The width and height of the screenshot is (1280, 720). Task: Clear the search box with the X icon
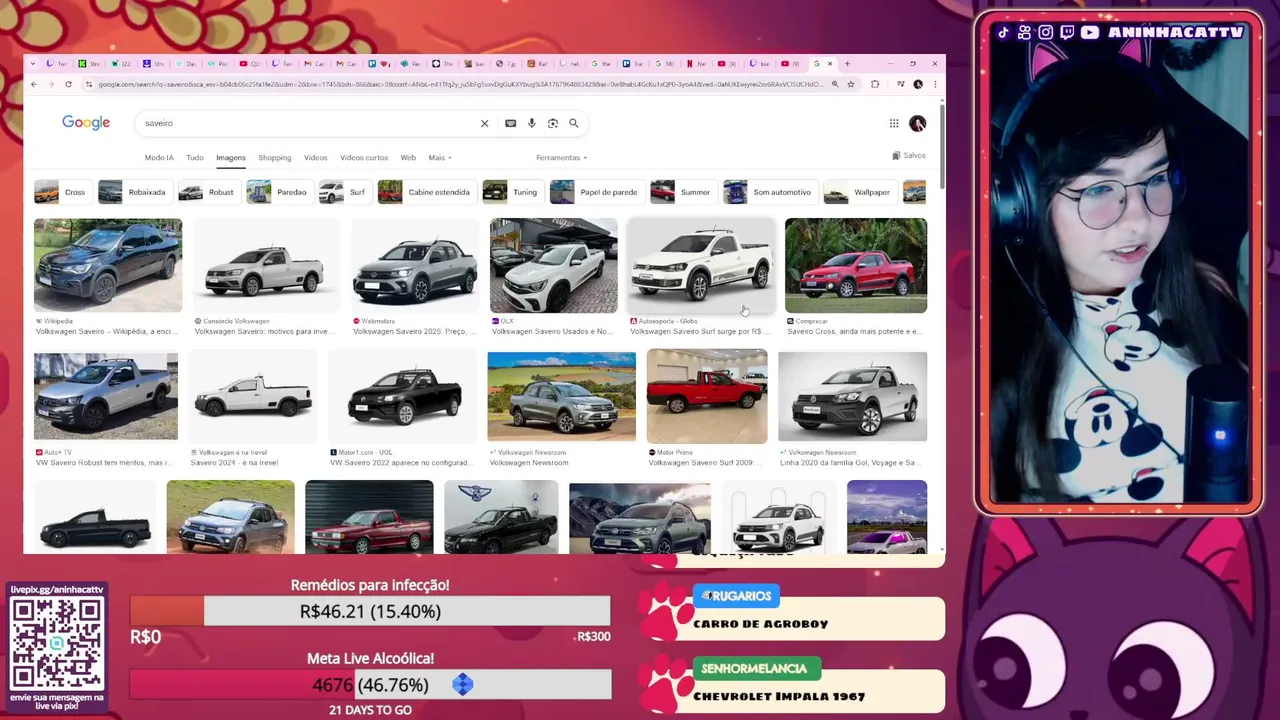[x=484, y=123]
